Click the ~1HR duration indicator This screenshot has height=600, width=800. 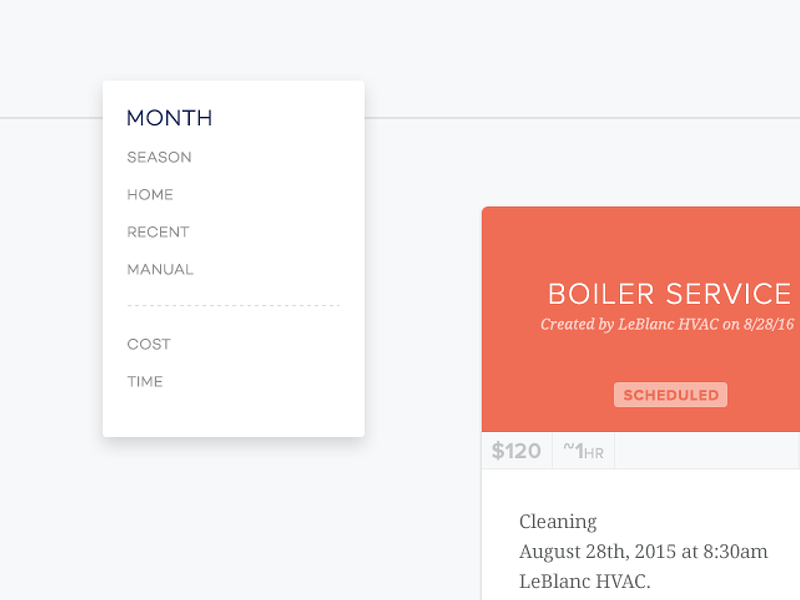click(583, 451)
